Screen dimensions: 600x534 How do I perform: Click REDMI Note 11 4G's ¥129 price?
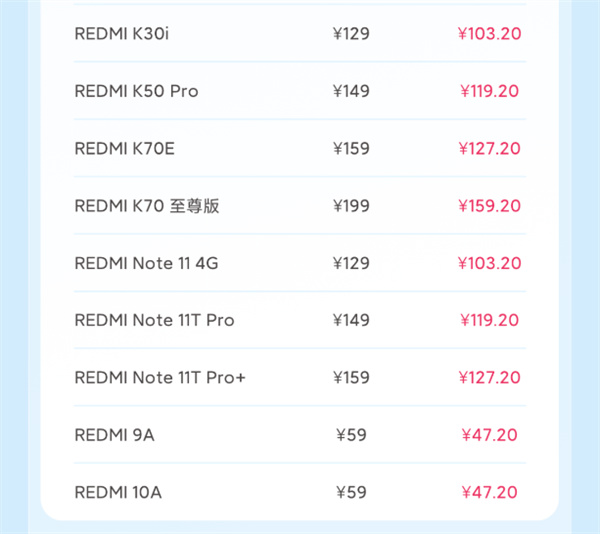351,264
